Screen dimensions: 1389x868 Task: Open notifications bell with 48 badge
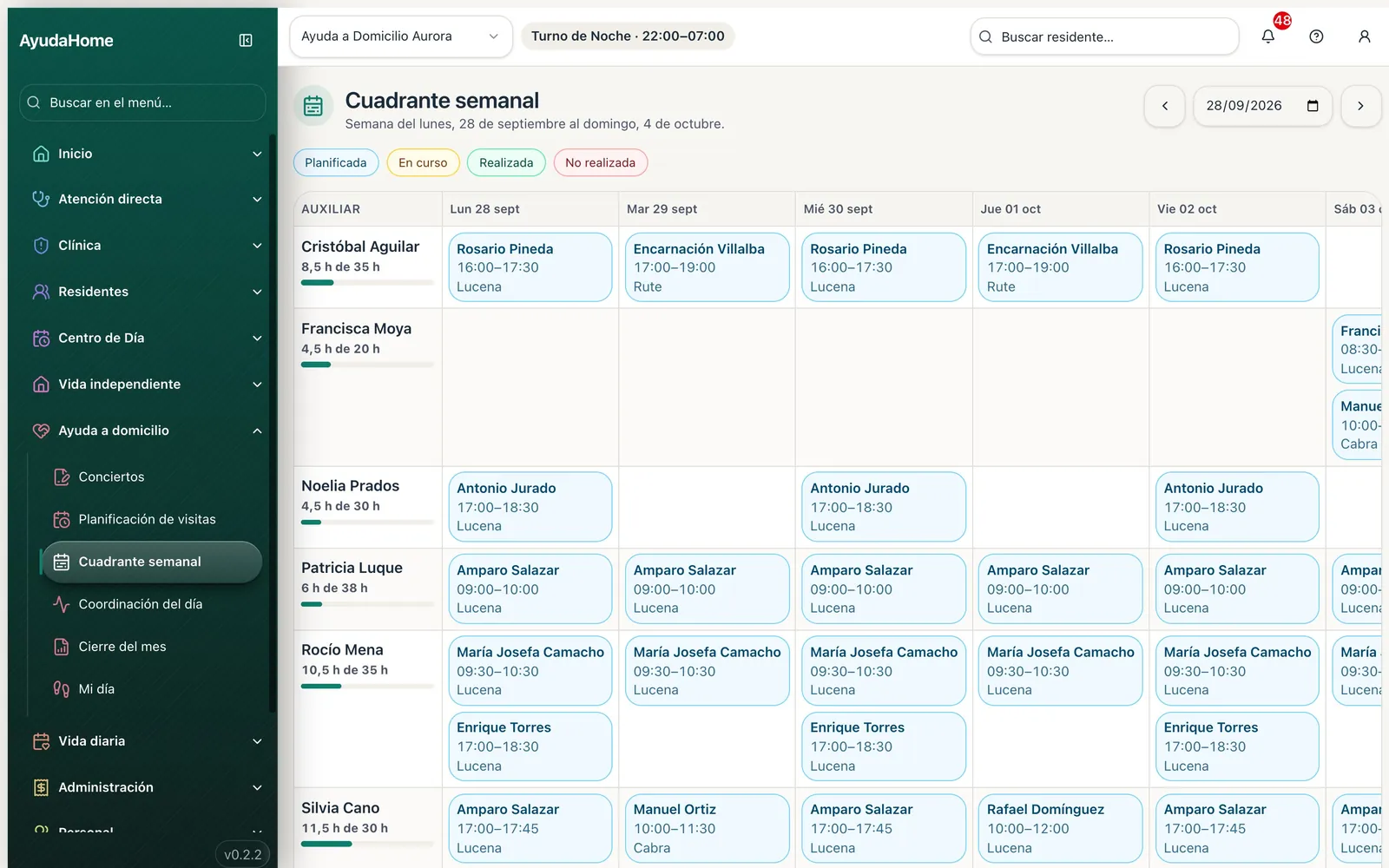(1268, 36)
